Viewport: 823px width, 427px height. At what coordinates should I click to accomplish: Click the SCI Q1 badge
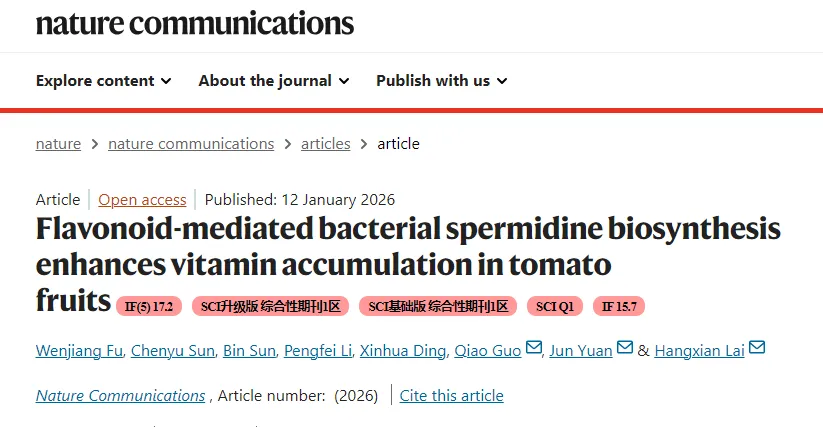tap(555, 306)
